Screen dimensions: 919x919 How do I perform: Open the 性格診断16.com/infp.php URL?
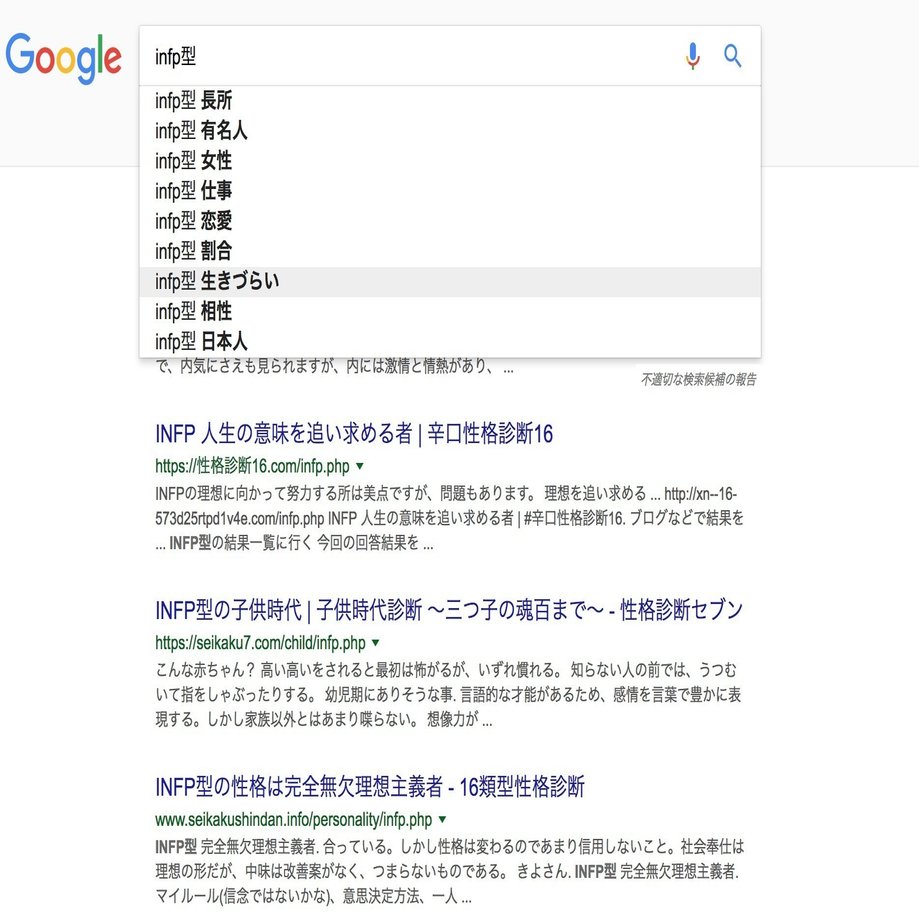pos(252,467)
